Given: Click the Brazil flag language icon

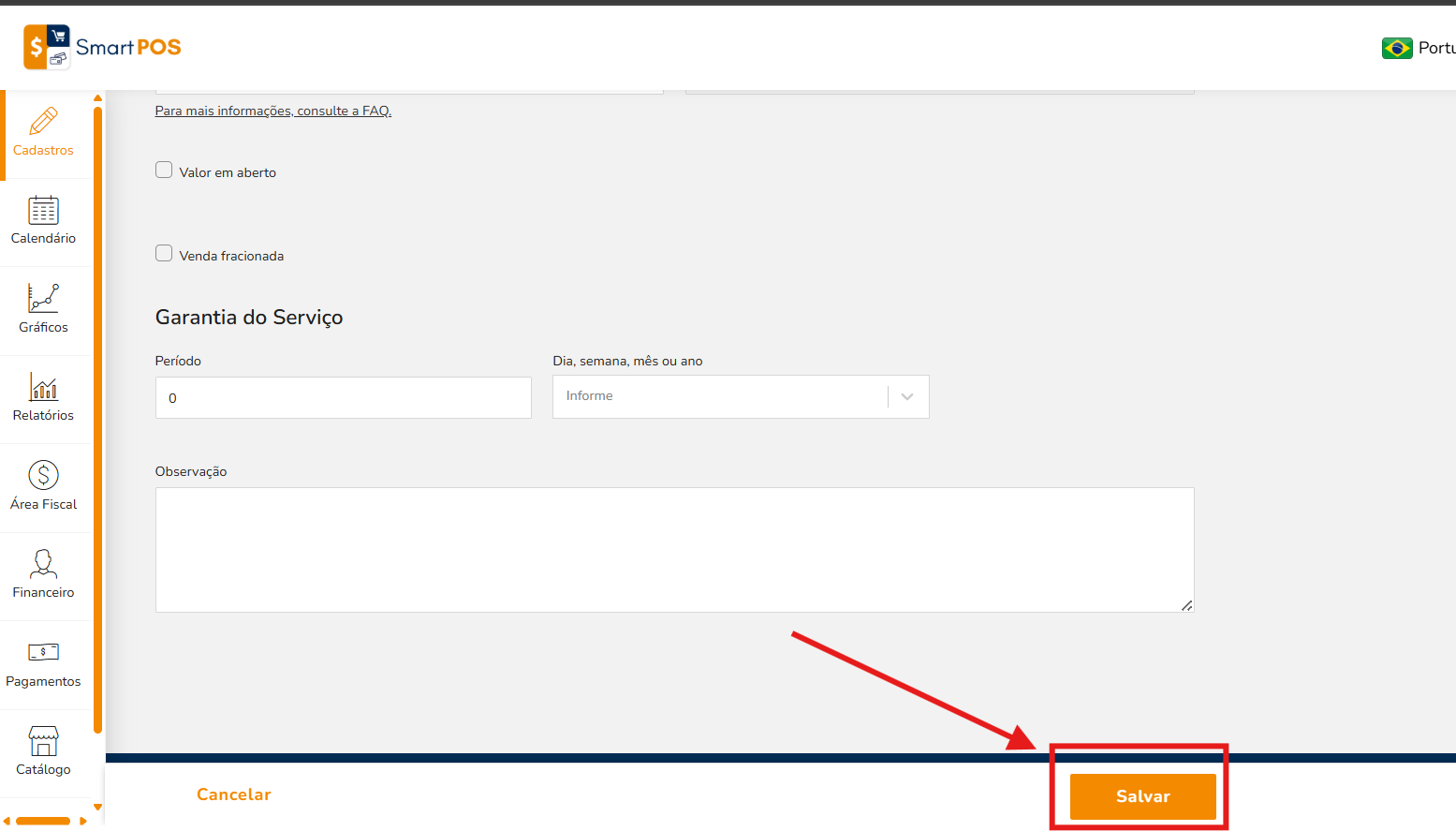Looking at the screenshot, I should [x=1397, y=48].
